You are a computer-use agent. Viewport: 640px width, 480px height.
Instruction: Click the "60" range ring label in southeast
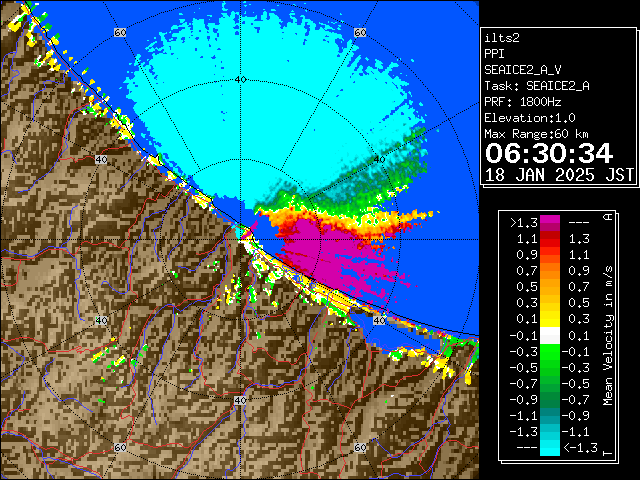[x=360, y=447]
